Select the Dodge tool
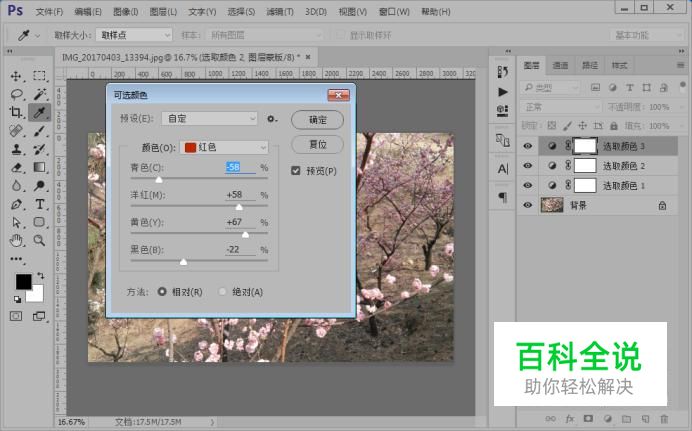The width and height of the screenshot is (692, 431). click(x=39, y=186)
